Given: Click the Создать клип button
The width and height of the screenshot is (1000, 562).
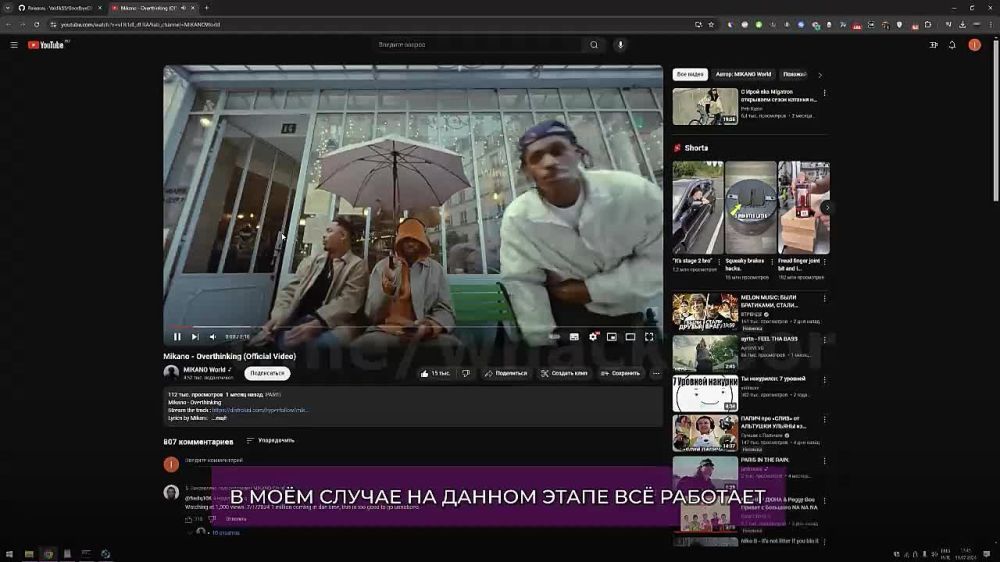Looking at the screenshot, I should tap(564, 373).
